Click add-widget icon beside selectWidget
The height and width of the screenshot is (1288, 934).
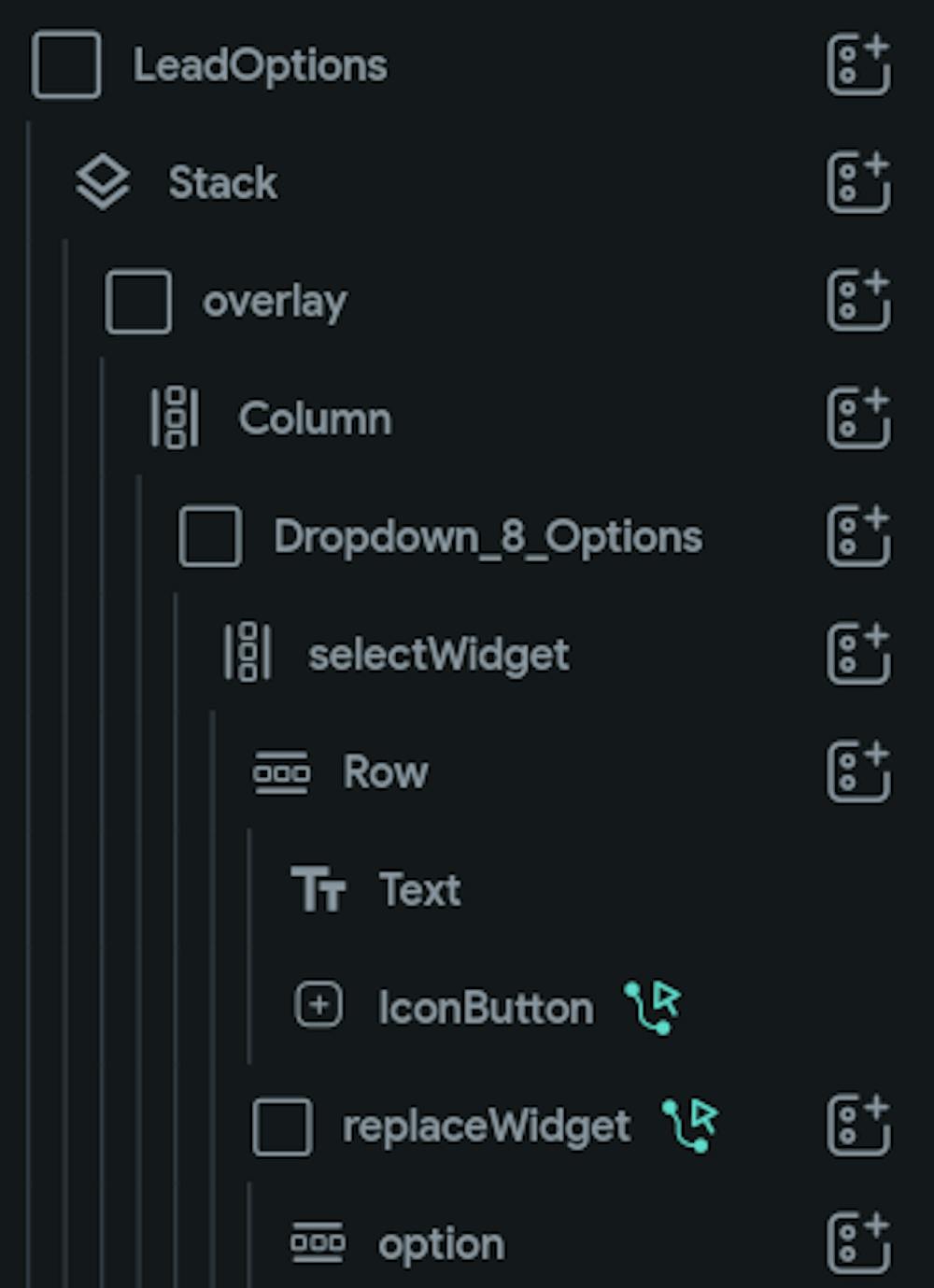click(857, 653)
